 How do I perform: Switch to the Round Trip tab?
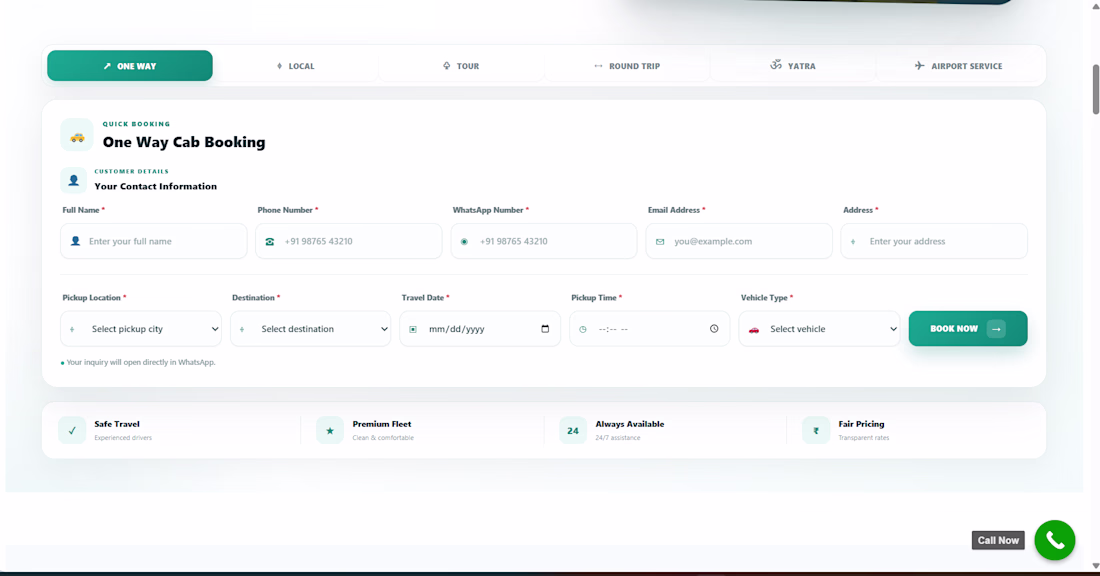pyautogui.click(x=627, y=66)
